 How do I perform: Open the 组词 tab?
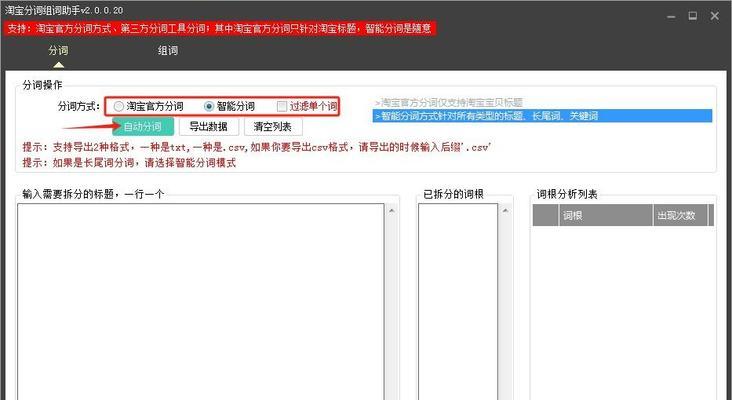click(168, 50)
